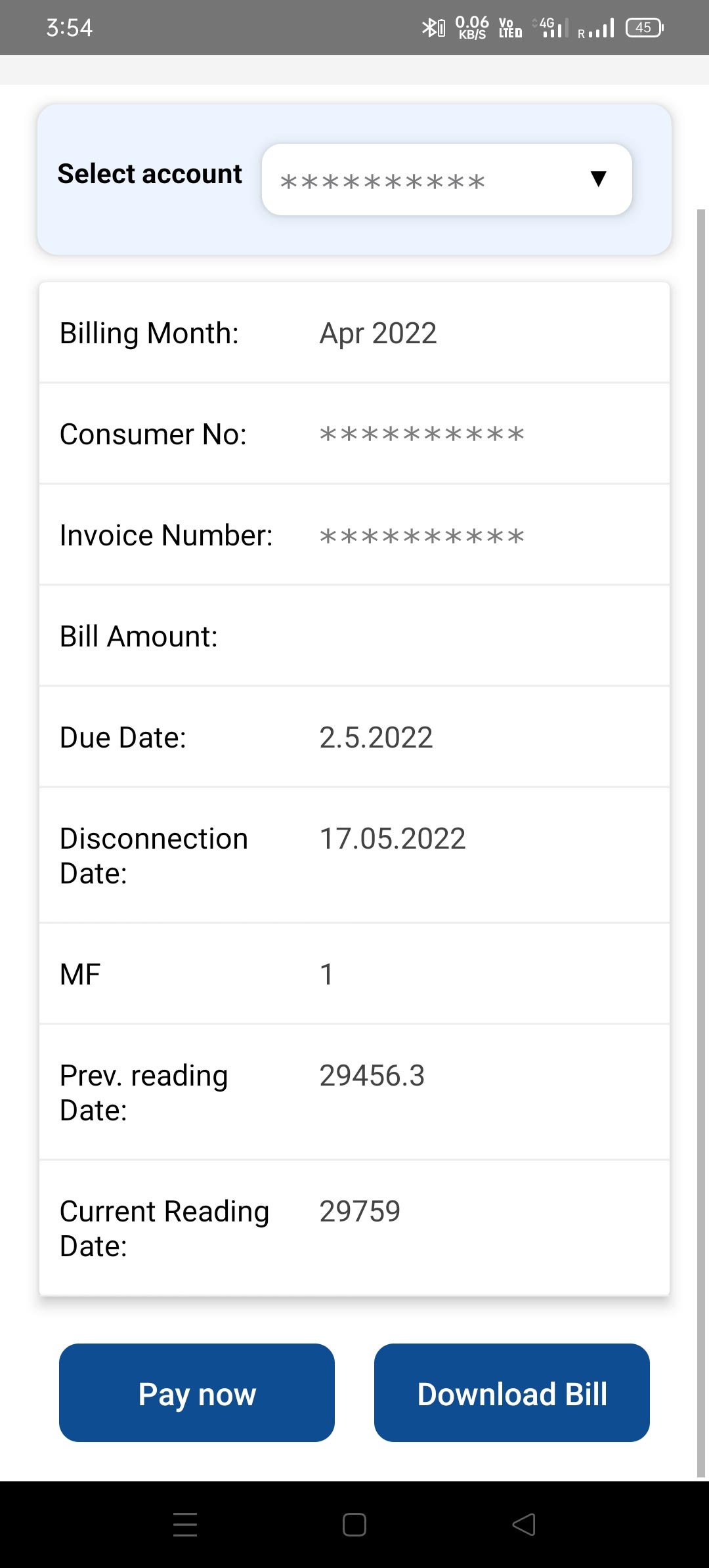Screen dimensions: 709x1568
Task: Tap the VoLTE status indicator
Action: point(510,28)
